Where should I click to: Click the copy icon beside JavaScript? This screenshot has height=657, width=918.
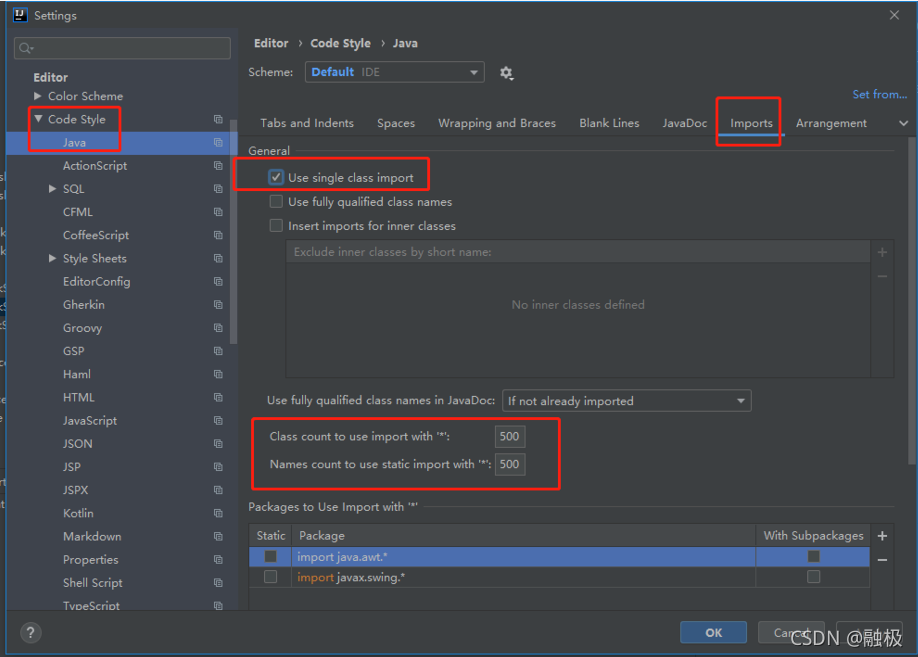[218, 420]
